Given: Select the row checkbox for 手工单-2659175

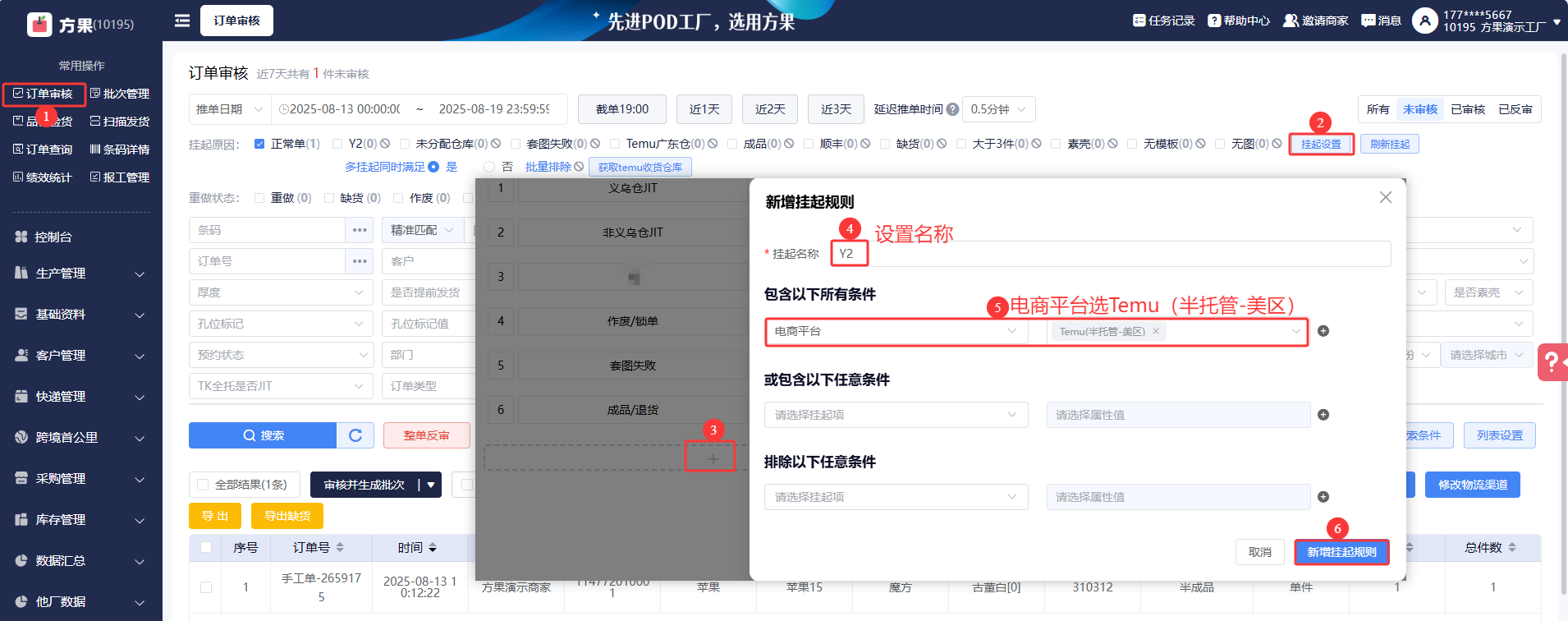Looking at the screenshot, I should (x=206, y=587).
